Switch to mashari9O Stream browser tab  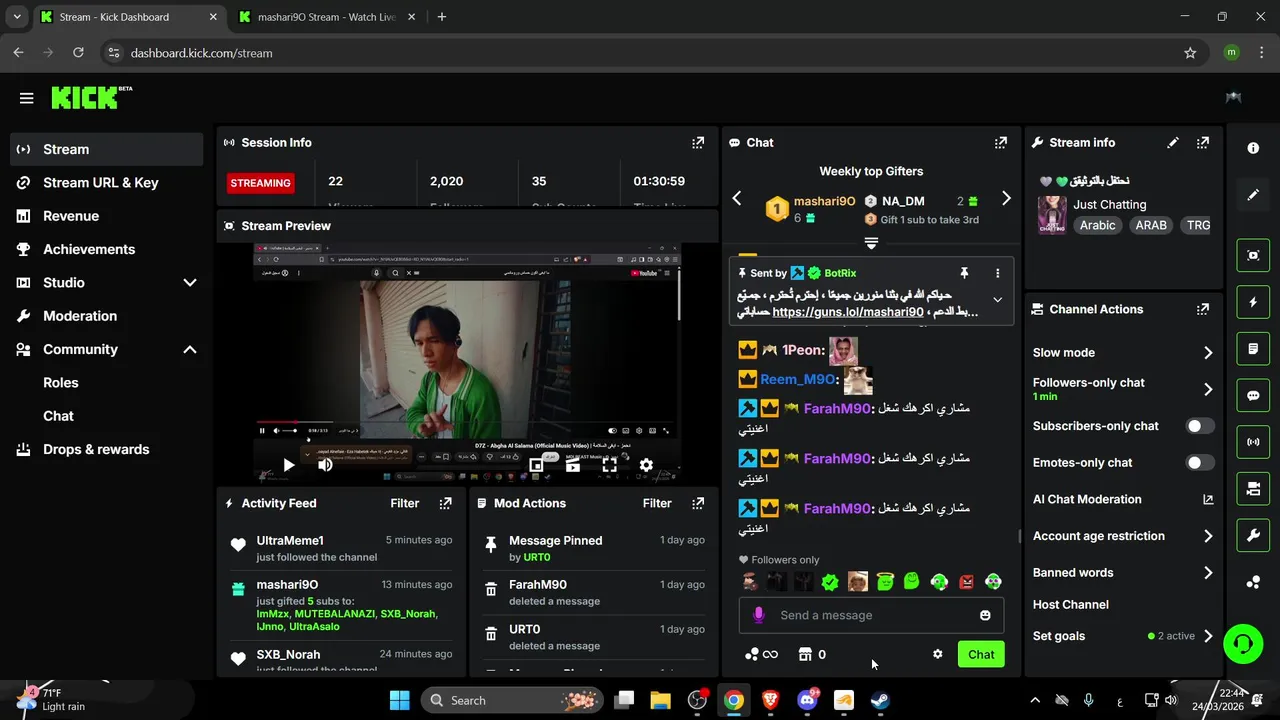pyautogui.click(x=325, y=17)
